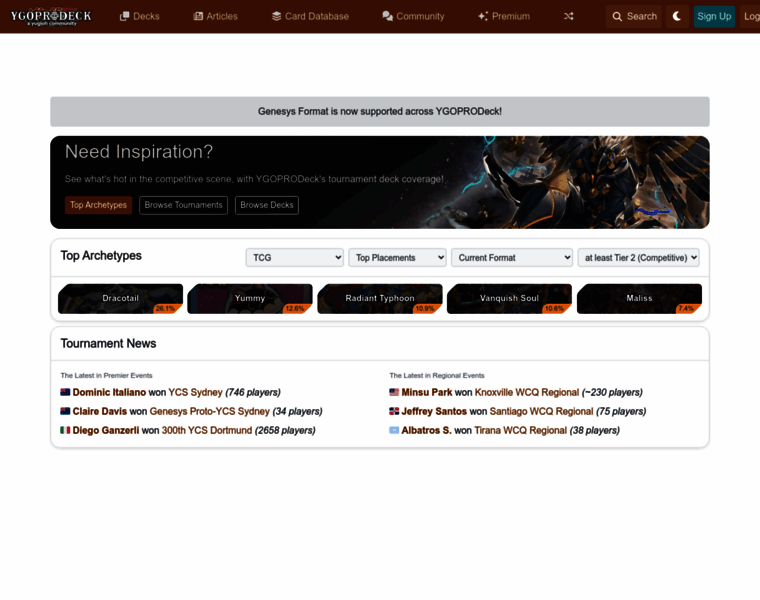Click the Jeffrey Santos player name
This screenshot has width=760, height=600.
click(x=434, y=411)
